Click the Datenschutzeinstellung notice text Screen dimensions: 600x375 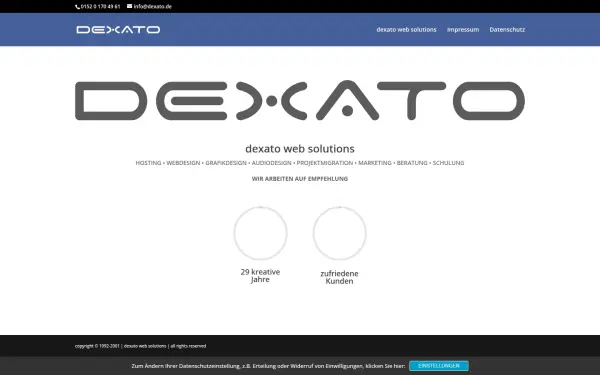[x=268, y=366]
